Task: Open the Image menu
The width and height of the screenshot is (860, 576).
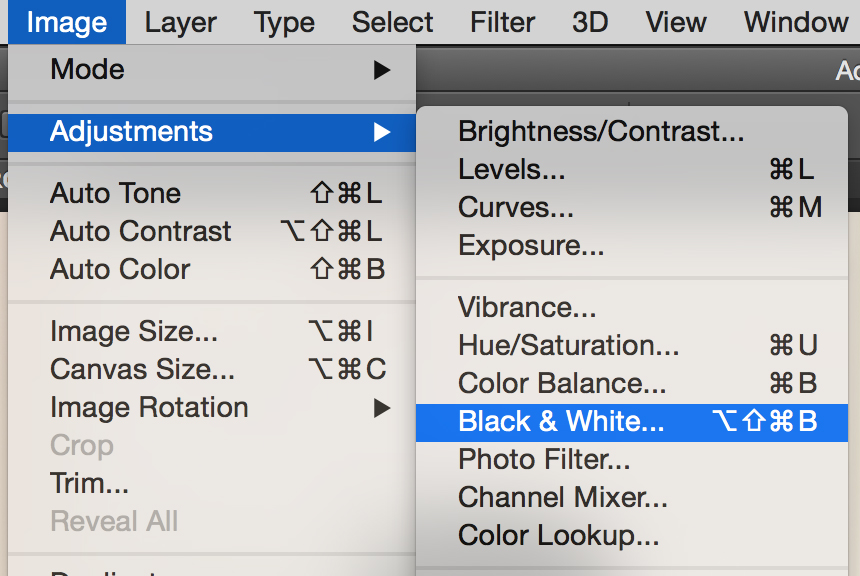Action: click(67, 22)
